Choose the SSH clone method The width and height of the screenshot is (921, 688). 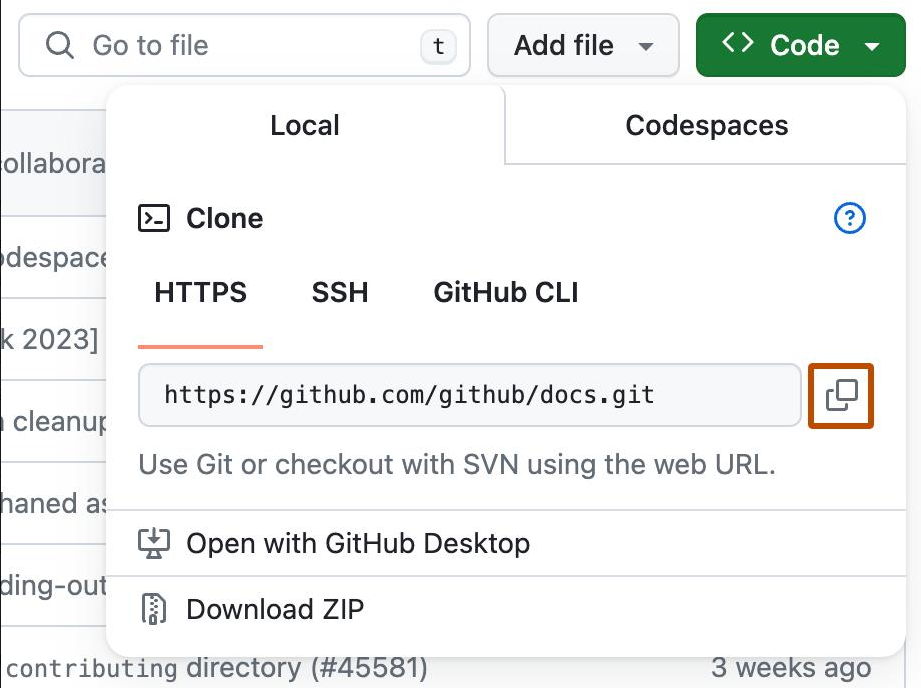point(340,293)
